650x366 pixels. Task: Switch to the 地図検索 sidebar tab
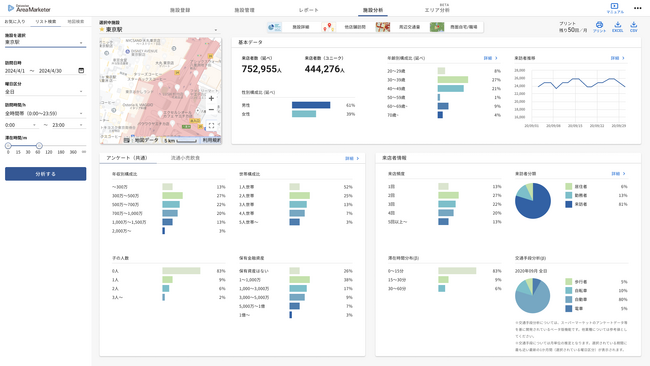pos(76,22)
